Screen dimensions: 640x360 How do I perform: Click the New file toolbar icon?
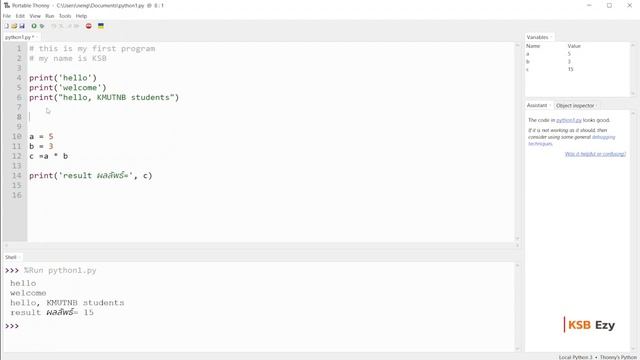(6, 26)
